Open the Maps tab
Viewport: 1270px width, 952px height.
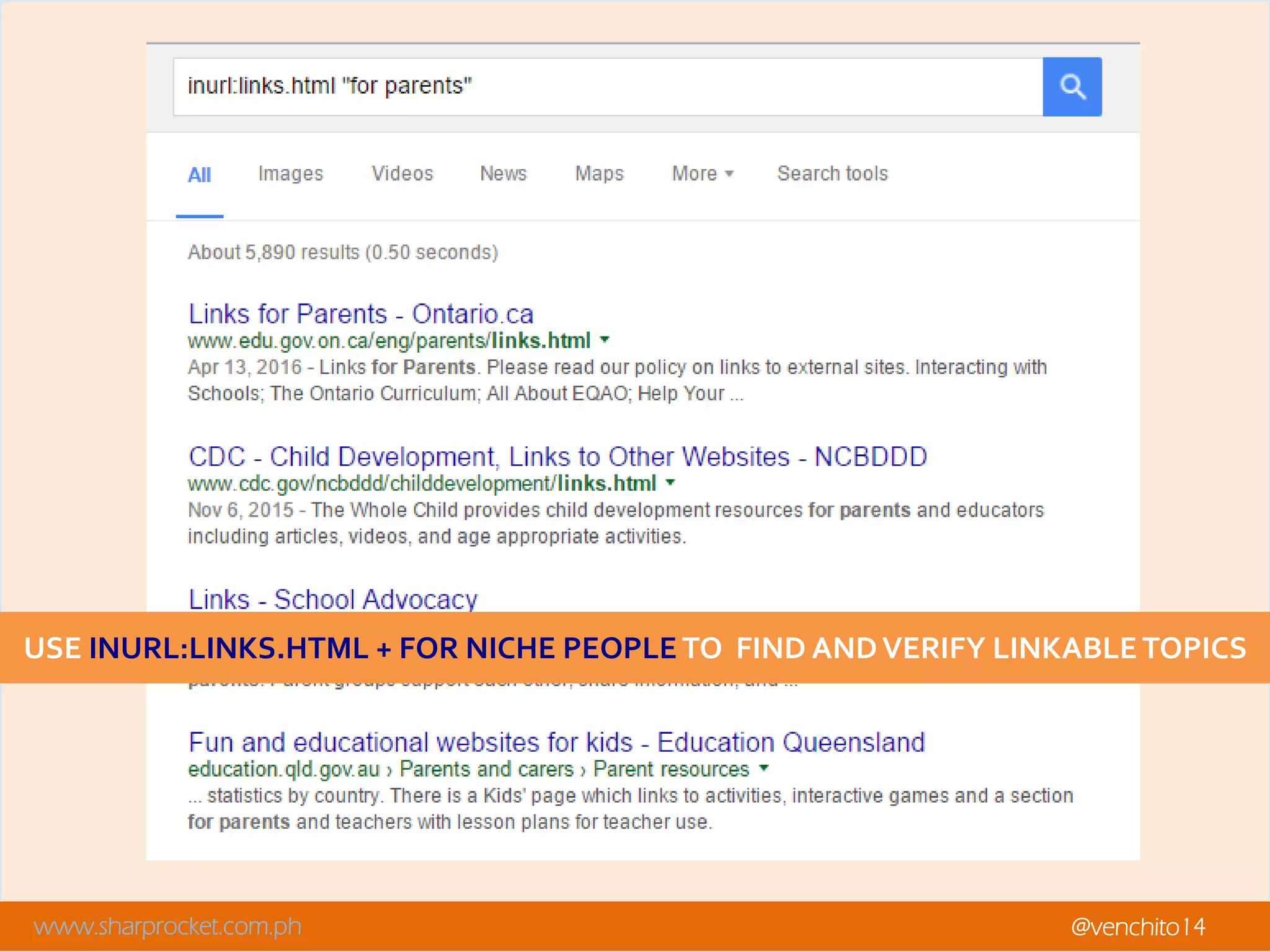click(x=599, y=174)
